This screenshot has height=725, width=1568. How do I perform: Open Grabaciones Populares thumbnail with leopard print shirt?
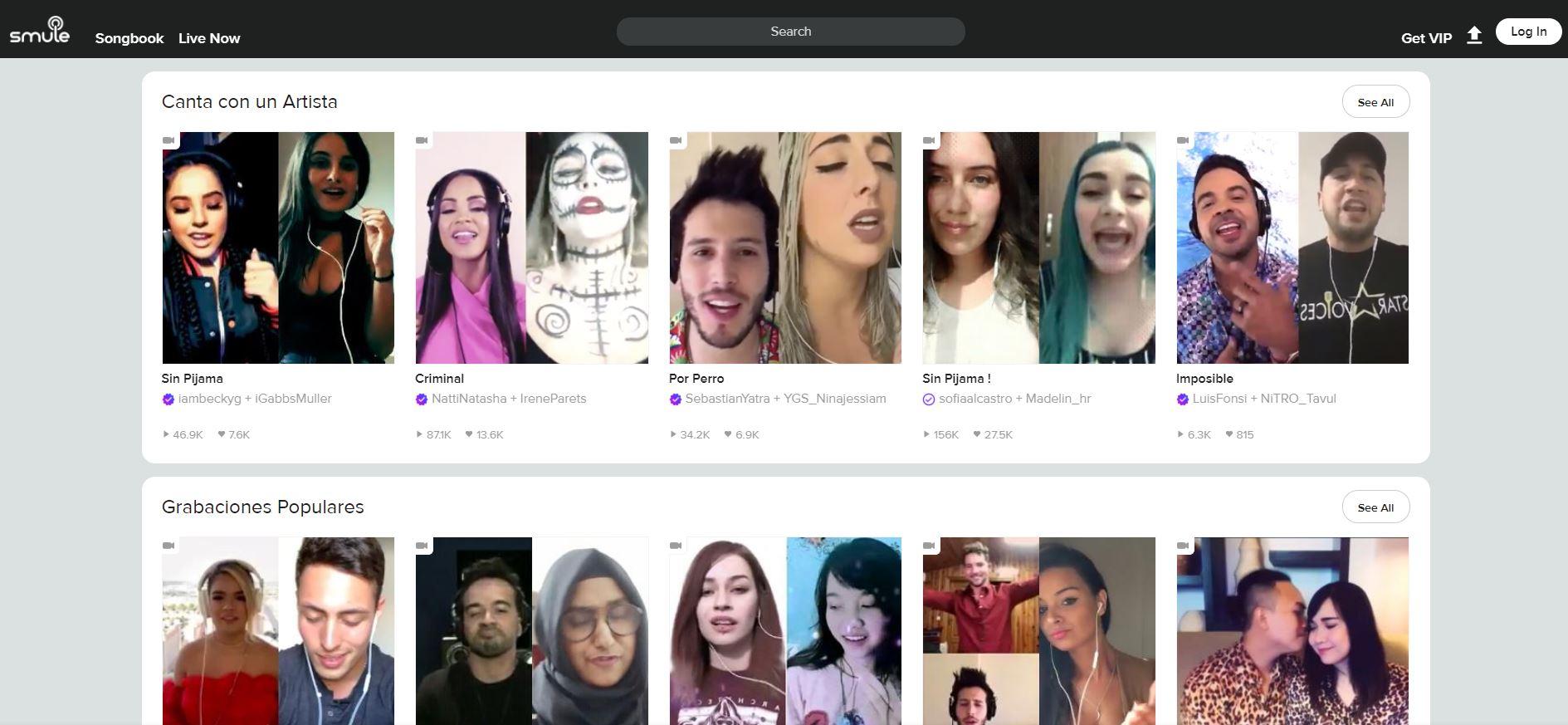pyautogui.click(x=1292, y=631)
